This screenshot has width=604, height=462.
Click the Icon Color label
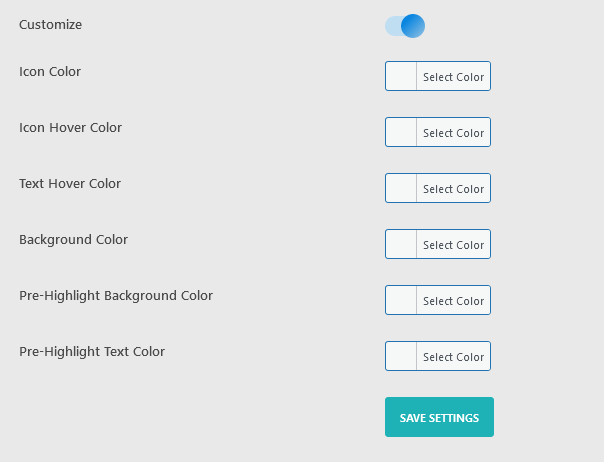(x=50, y=72)
